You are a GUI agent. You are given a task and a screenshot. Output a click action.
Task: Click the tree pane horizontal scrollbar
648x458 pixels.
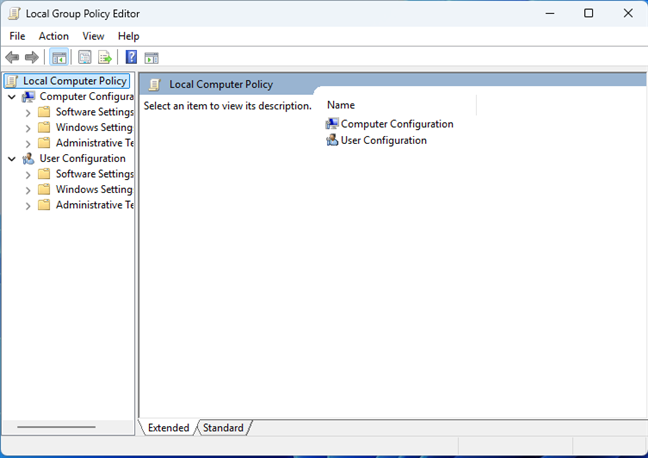pos(56,427)
